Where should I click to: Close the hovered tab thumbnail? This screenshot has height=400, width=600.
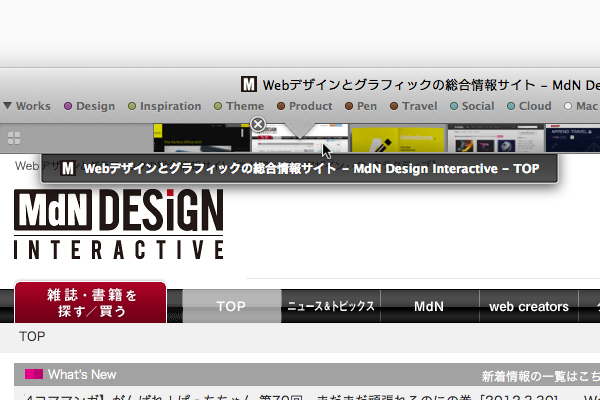pos(258,124)
